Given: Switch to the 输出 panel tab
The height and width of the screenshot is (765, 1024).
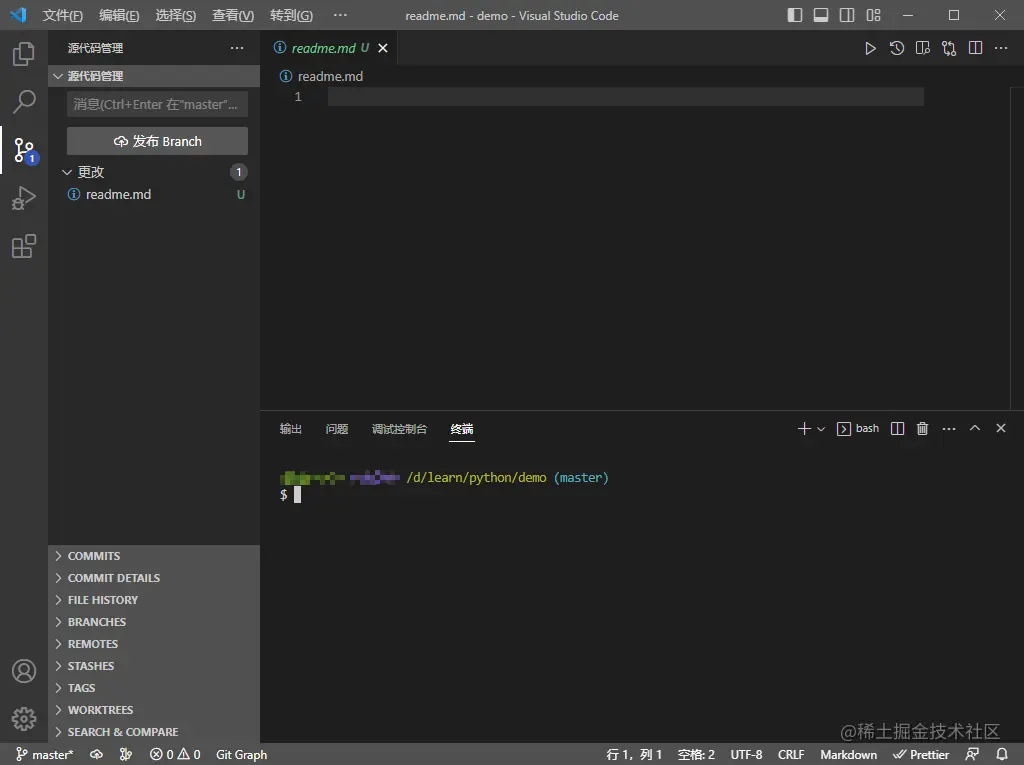Looking at the screenshot, I should pyautogui.click(x=291, y=429).
